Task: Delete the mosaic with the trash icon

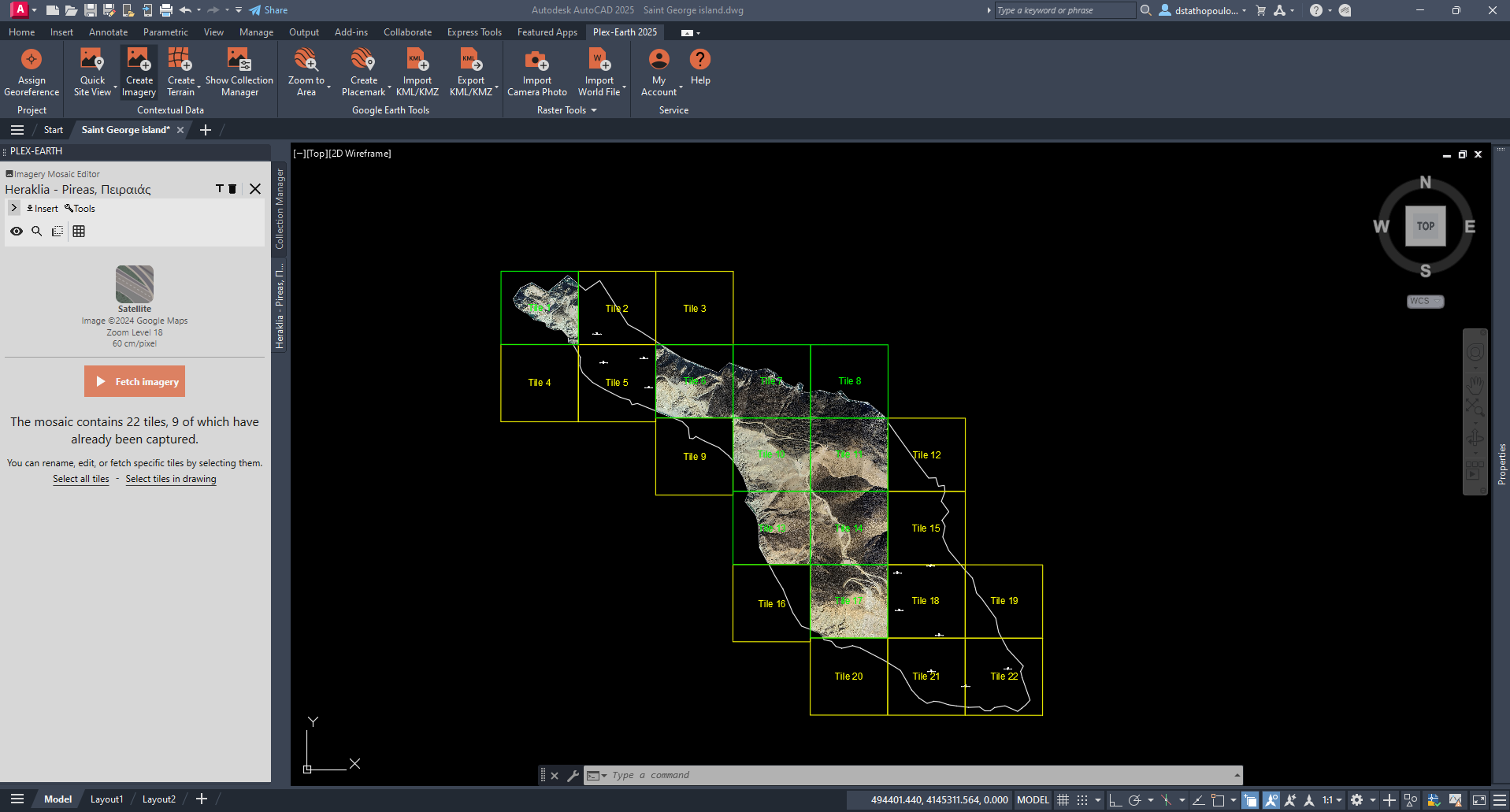Action: 232,189
